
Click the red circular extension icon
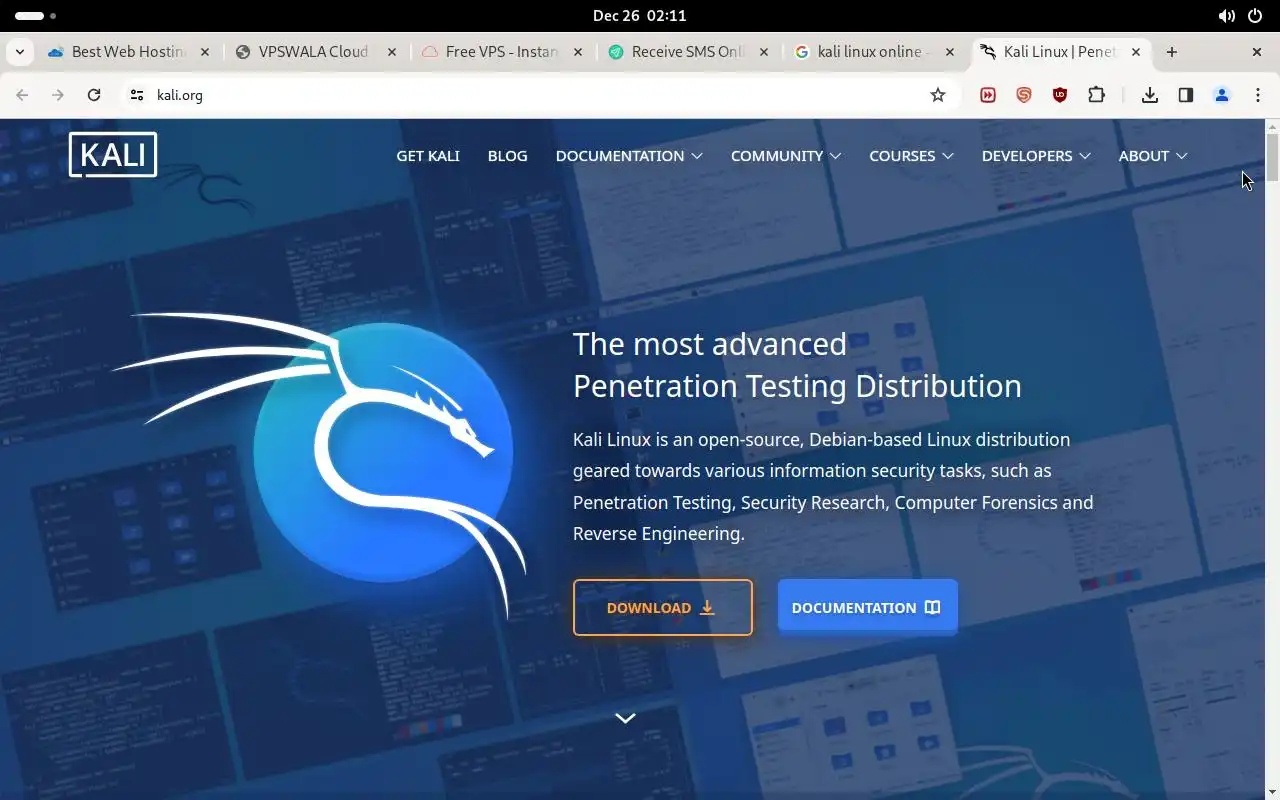point(1024,95)
